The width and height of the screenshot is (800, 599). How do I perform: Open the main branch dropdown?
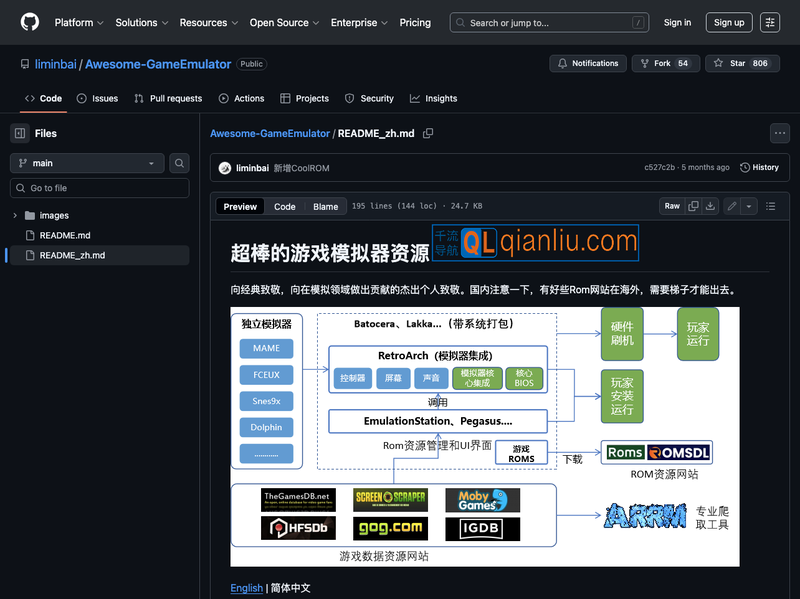[x=87, y=163]
